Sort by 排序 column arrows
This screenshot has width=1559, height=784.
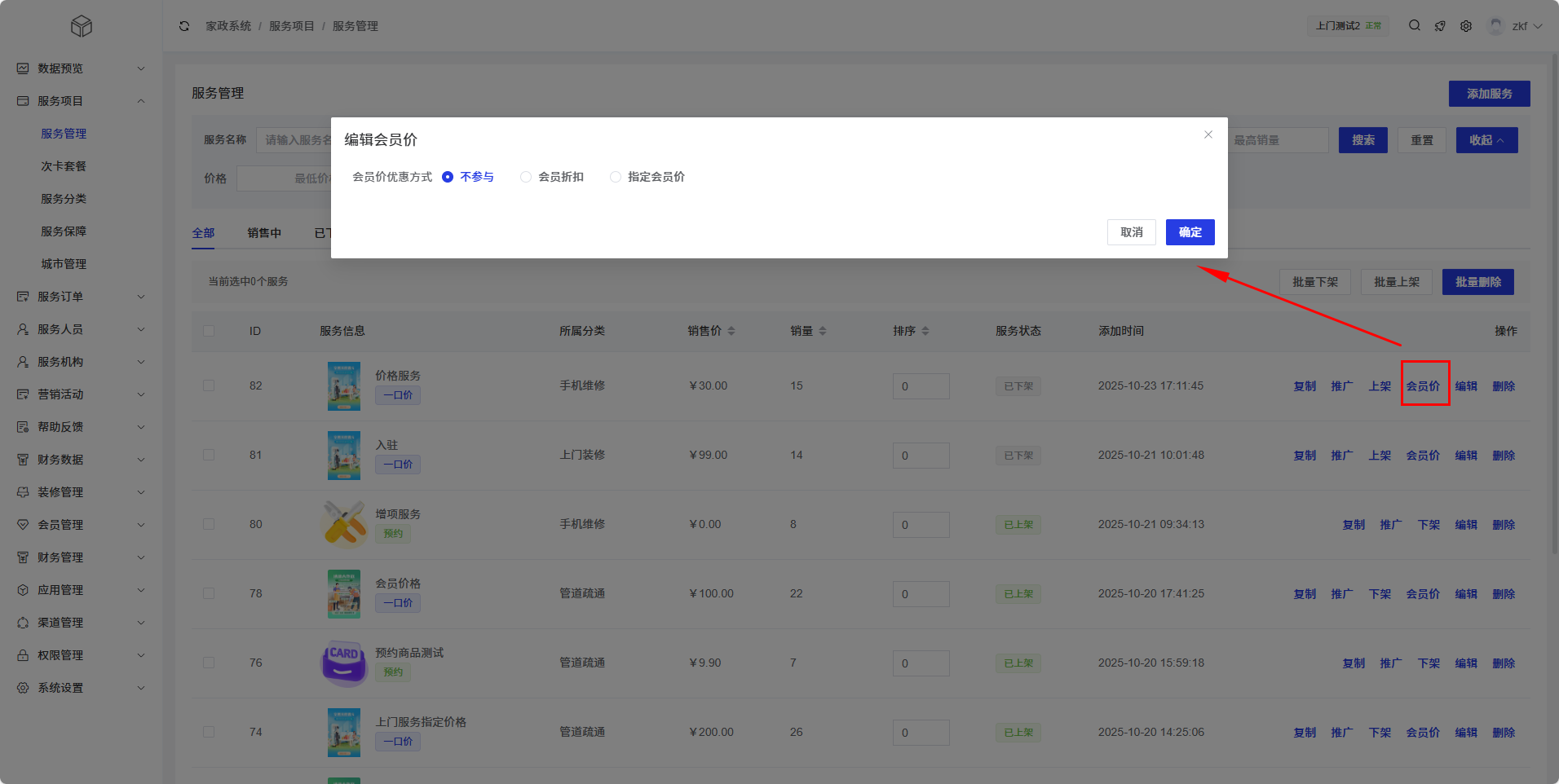click(925, 331)
